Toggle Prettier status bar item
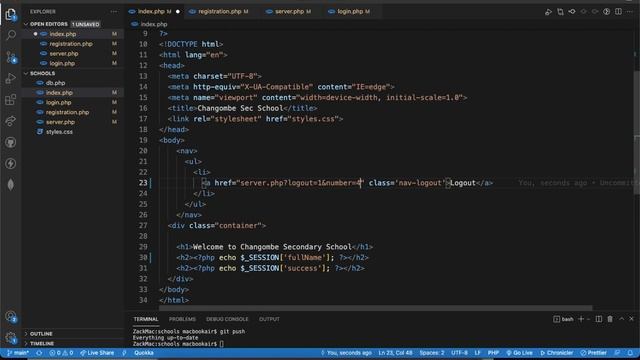The image size is (640, 360). [593, 353]
